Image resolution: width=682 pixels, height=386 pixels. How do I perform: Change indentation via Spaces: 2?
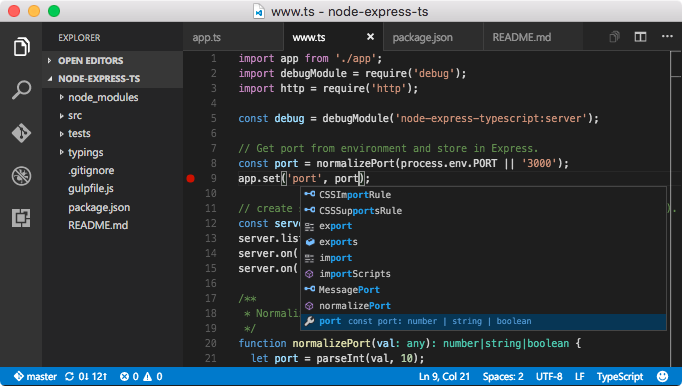503,376
